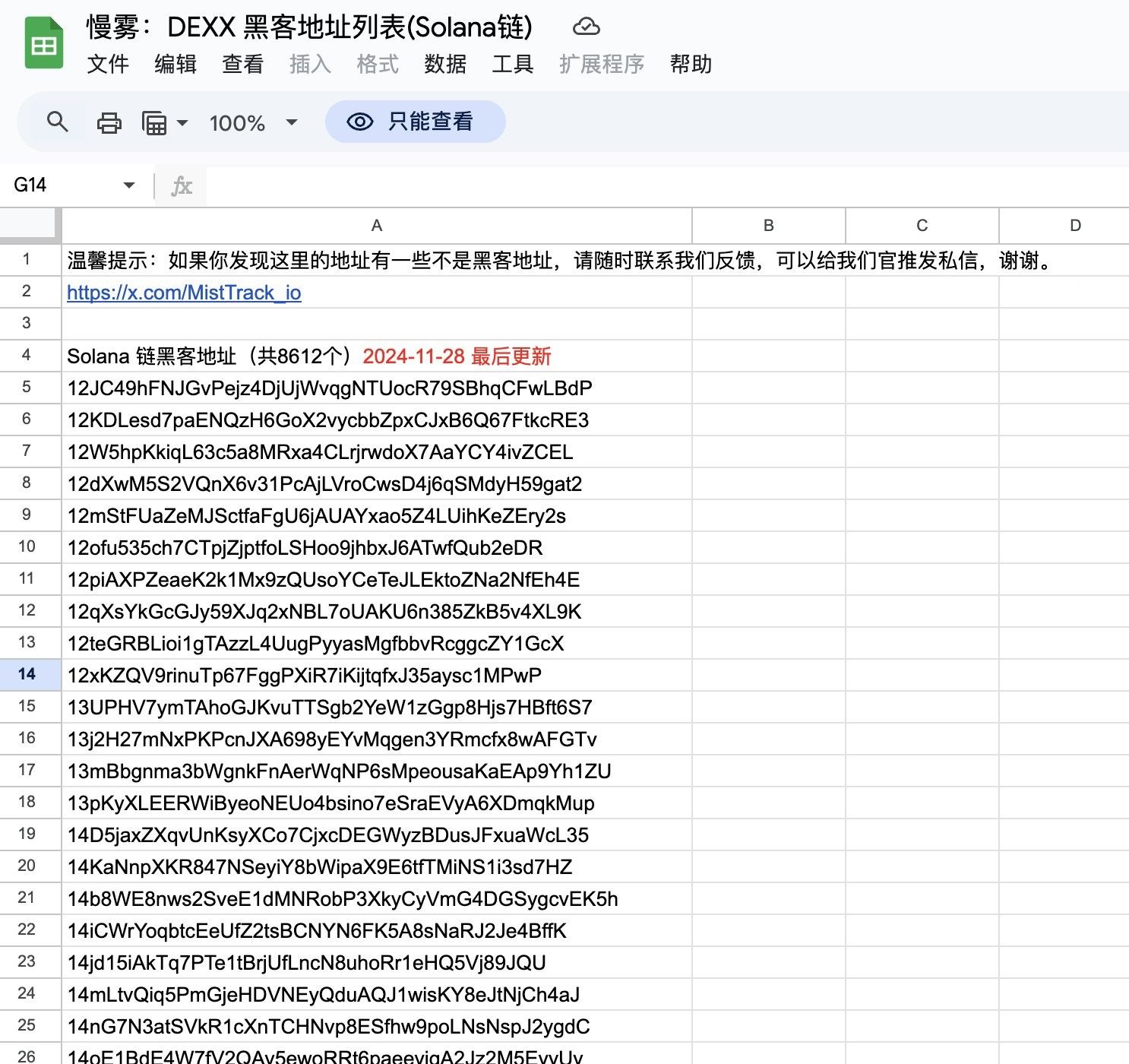Select row 4 containing Solana 链黑客地址
The width and height of the screenshot is (1129, 1064).
pyautogui.click(x=28, y=356)
